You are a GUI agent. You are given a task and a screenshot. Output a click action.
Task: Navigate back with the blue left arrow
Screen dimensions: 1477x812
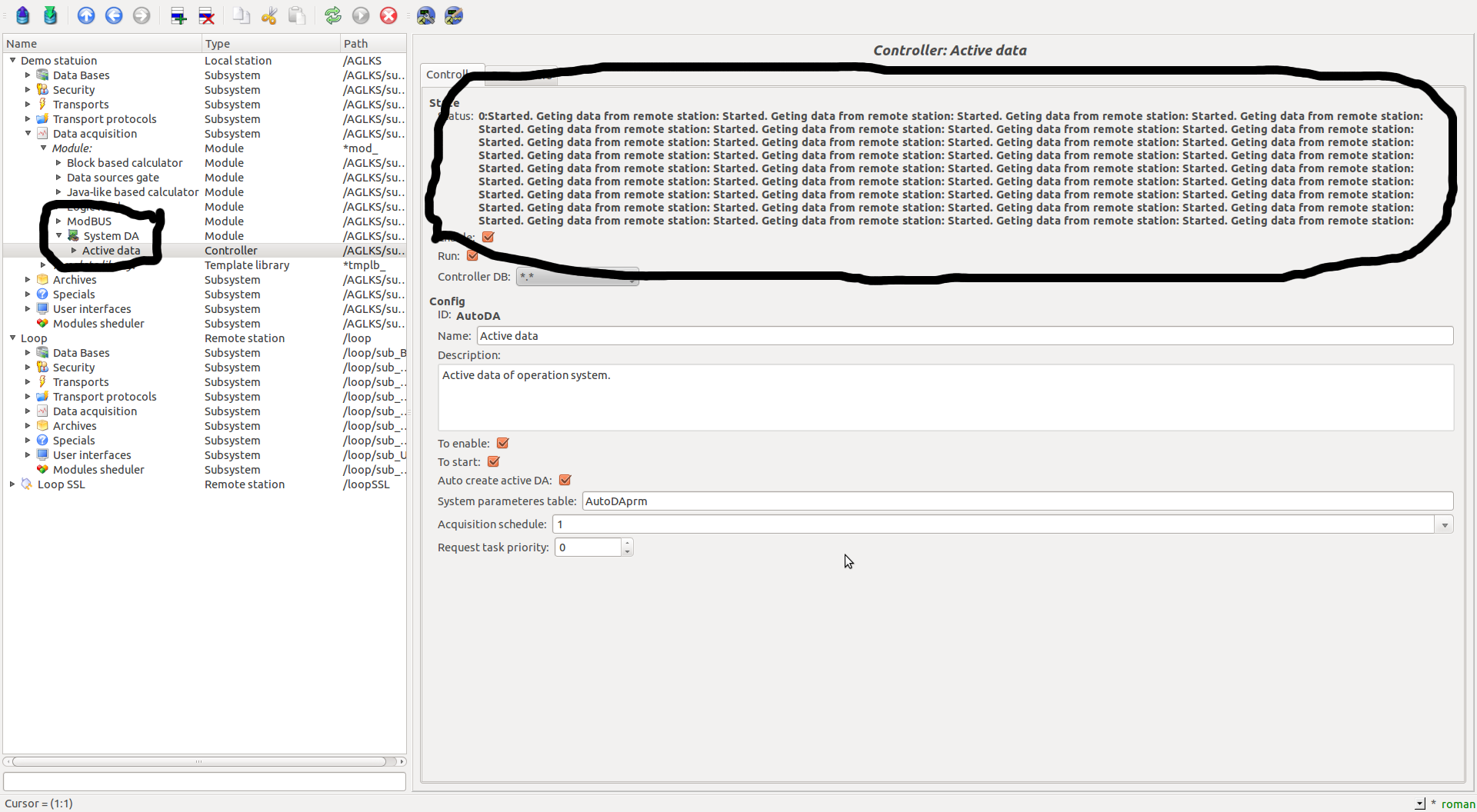(114, 15)
